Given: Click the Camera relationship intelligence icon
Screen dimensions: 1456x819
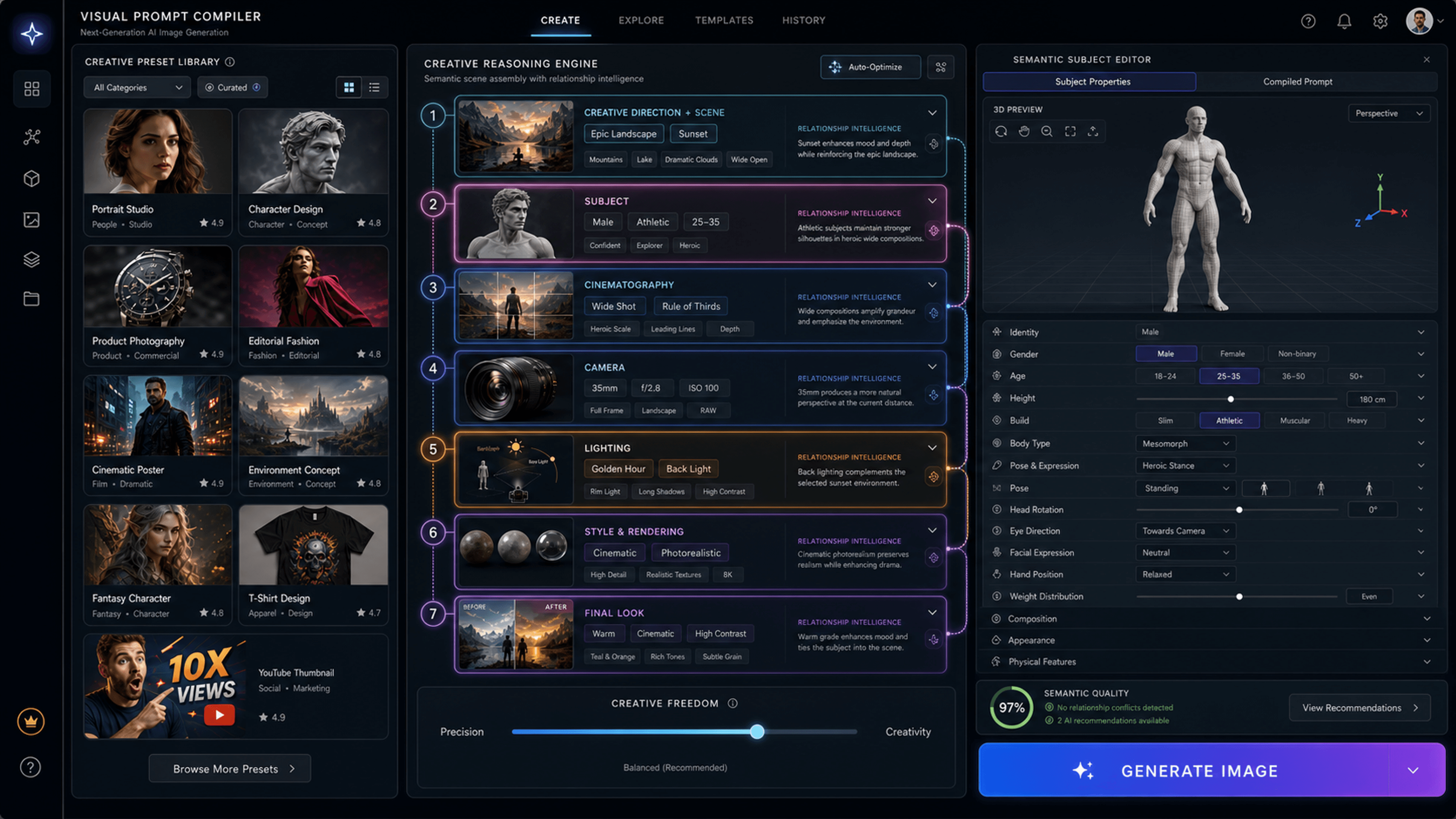Looking at the screenshot, I should tap(934, 395).
